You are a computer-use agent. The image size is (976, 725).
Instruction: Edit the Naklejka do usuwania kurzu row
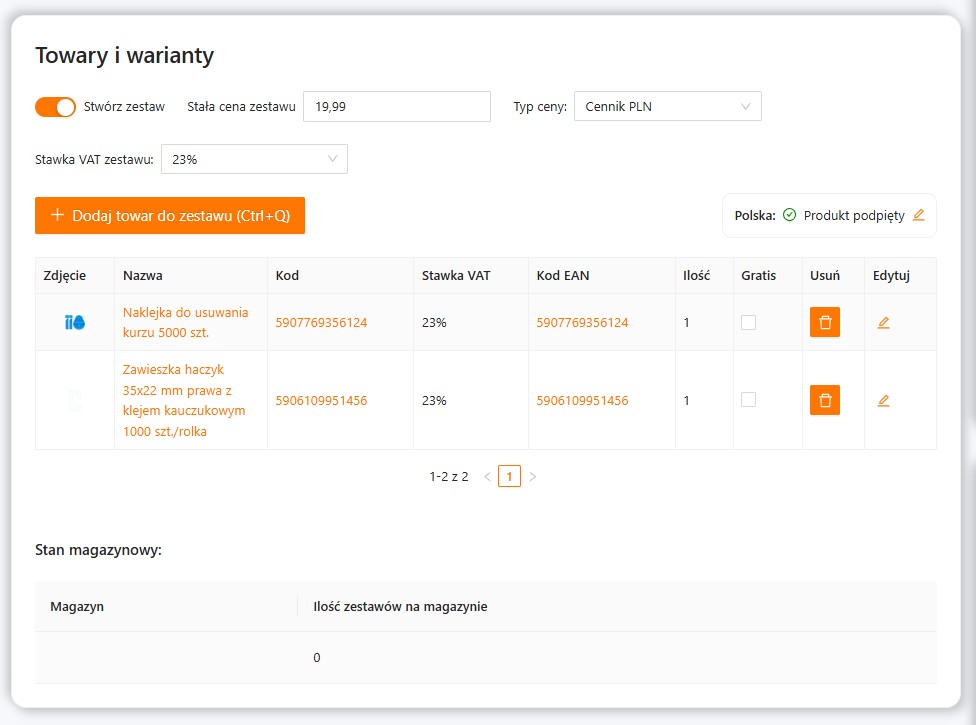pos(883,323)
